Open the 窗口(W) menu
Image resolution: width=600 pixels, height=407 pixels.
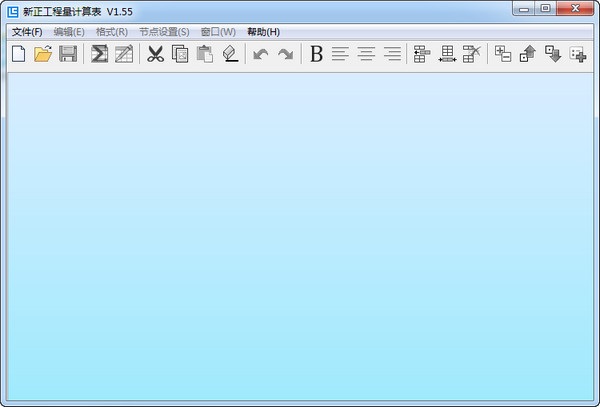pyautogui.click(x=218, y=32)
